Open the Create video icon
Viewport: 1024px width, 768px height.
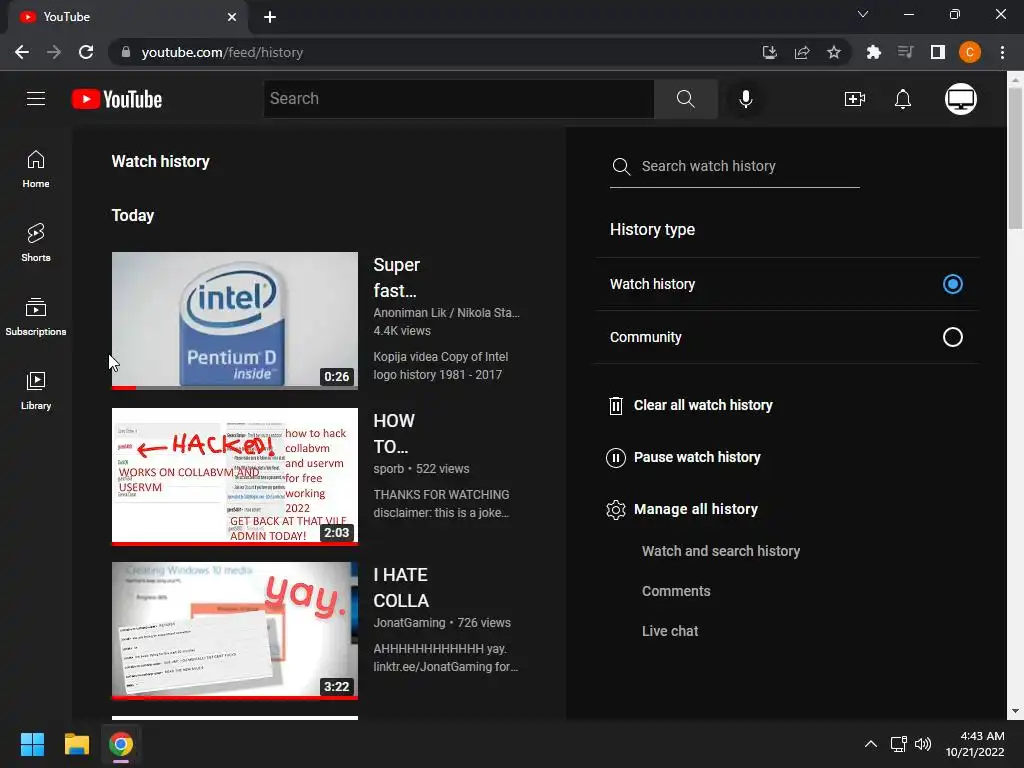point(854,99)
